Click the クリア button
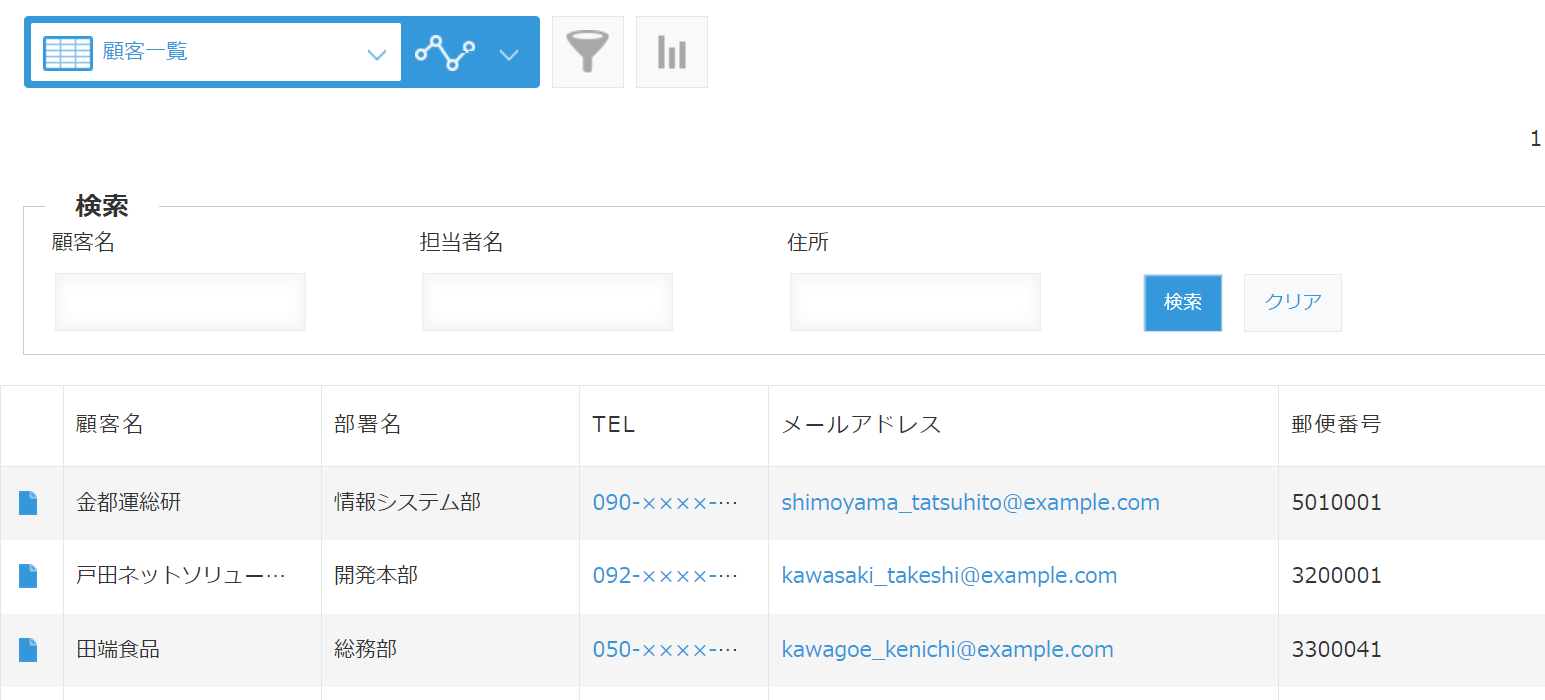 tap(1293, 302)
